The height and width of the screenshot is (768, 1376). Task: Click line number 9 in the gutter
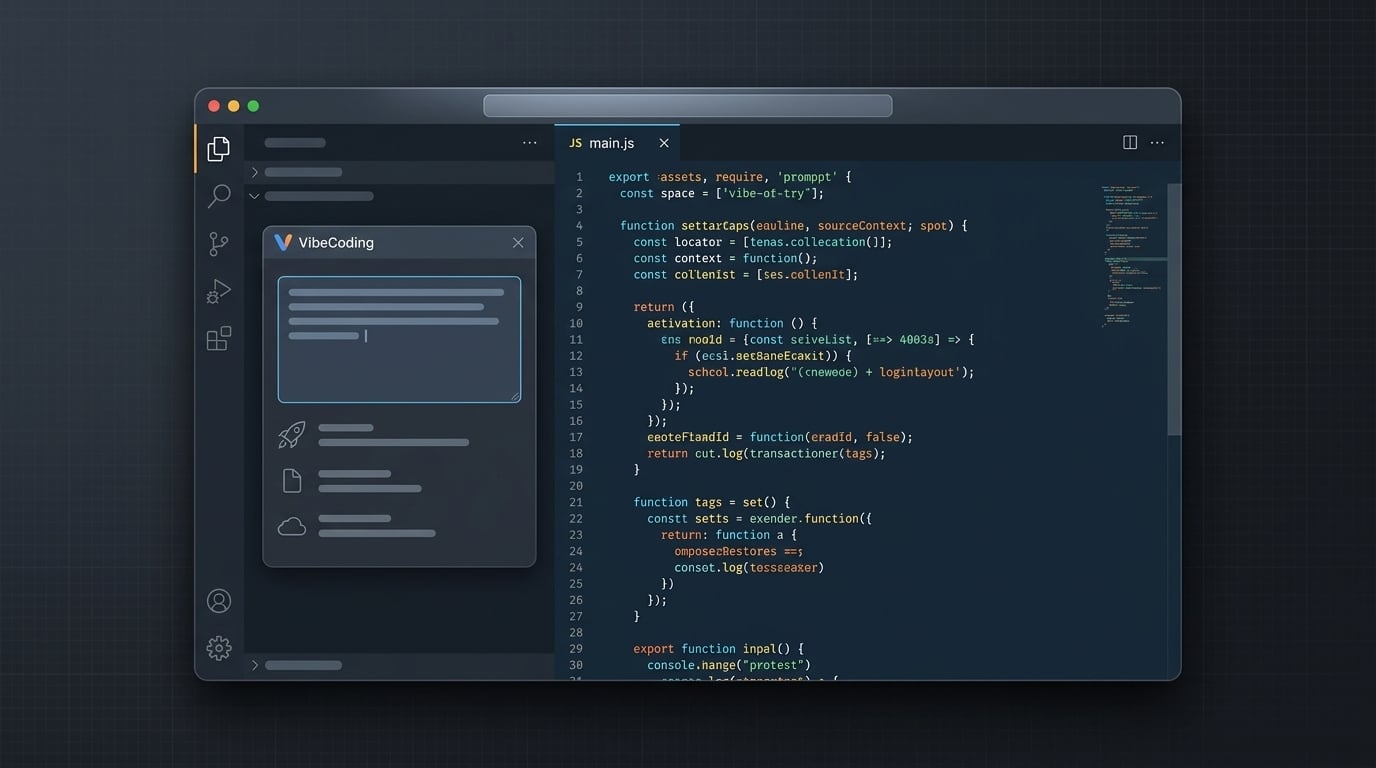pos(579,307)
